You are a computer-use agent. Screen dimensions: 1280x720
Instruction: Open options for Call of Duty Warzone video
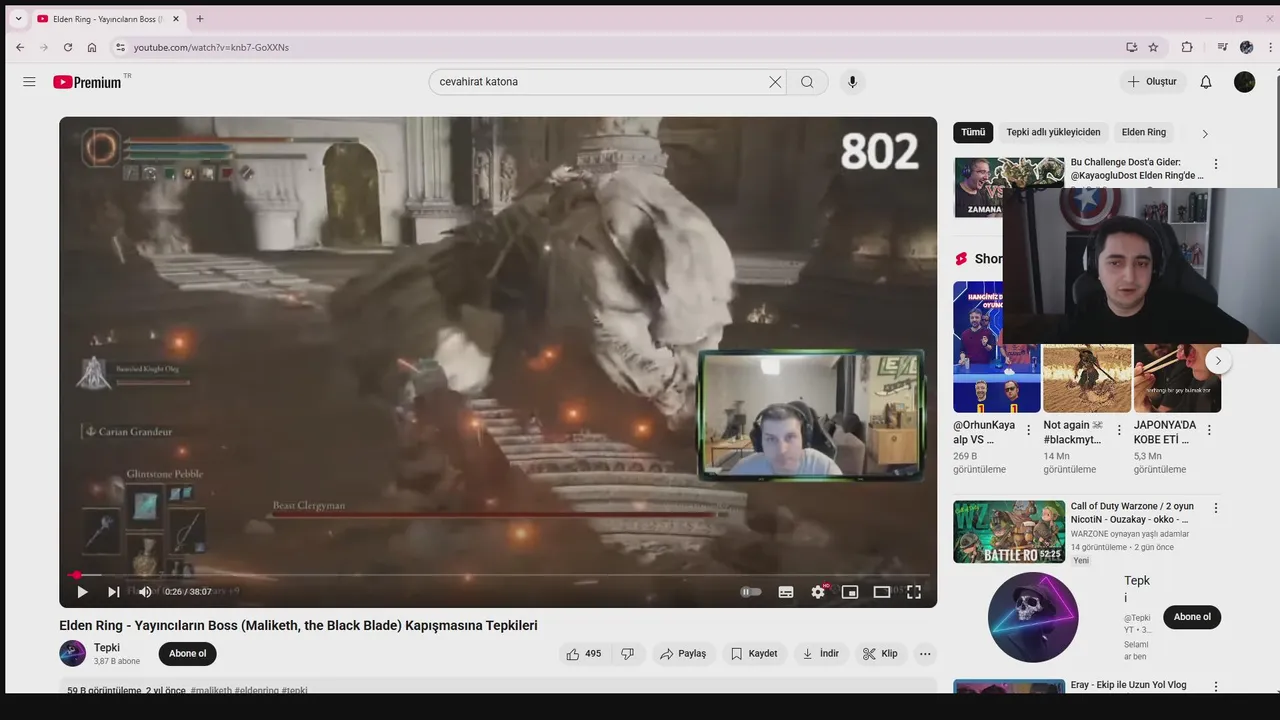[x=1216, y=508]
